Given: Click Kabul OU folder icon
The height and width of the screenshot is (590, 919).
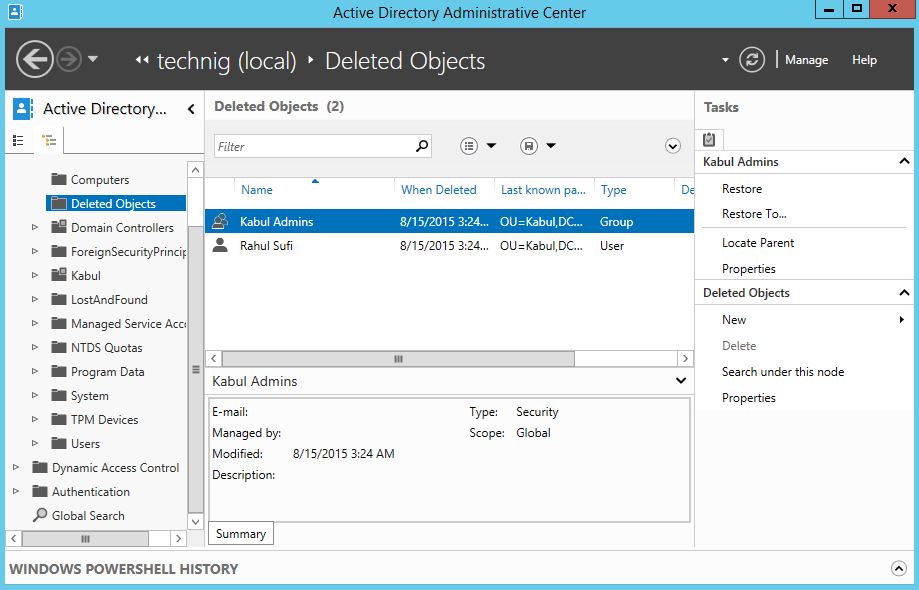Looking at the screenshot, I should pyautogui.click(x=59, y=275).
